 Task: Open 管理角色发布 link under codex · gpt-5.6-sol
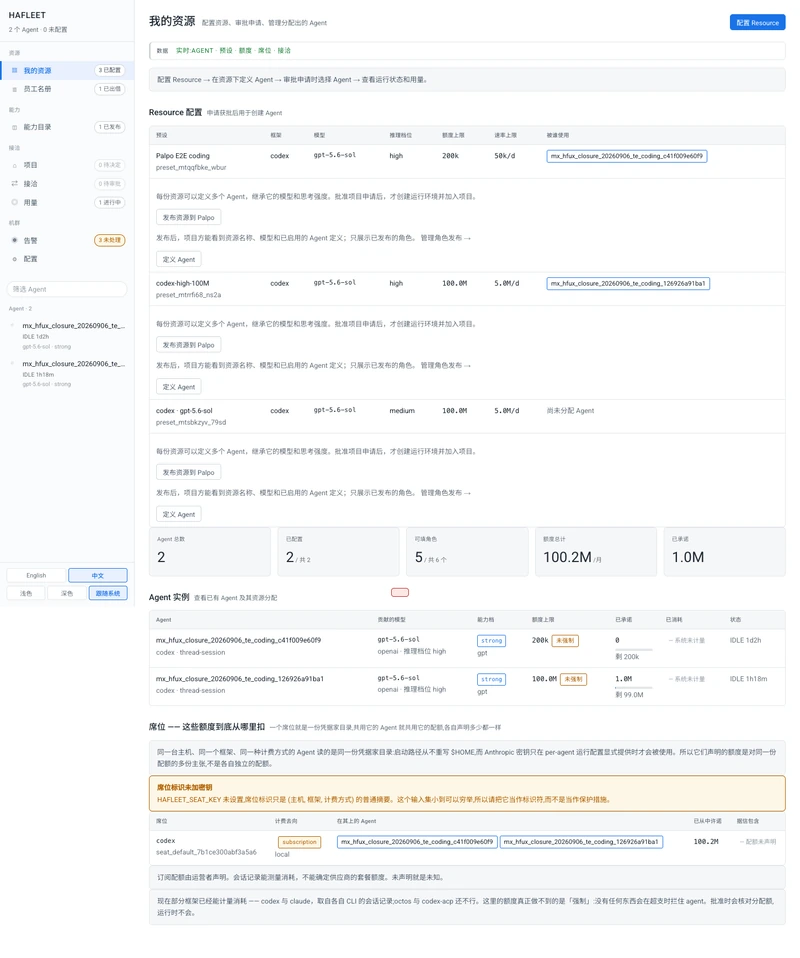coord(446,493)
